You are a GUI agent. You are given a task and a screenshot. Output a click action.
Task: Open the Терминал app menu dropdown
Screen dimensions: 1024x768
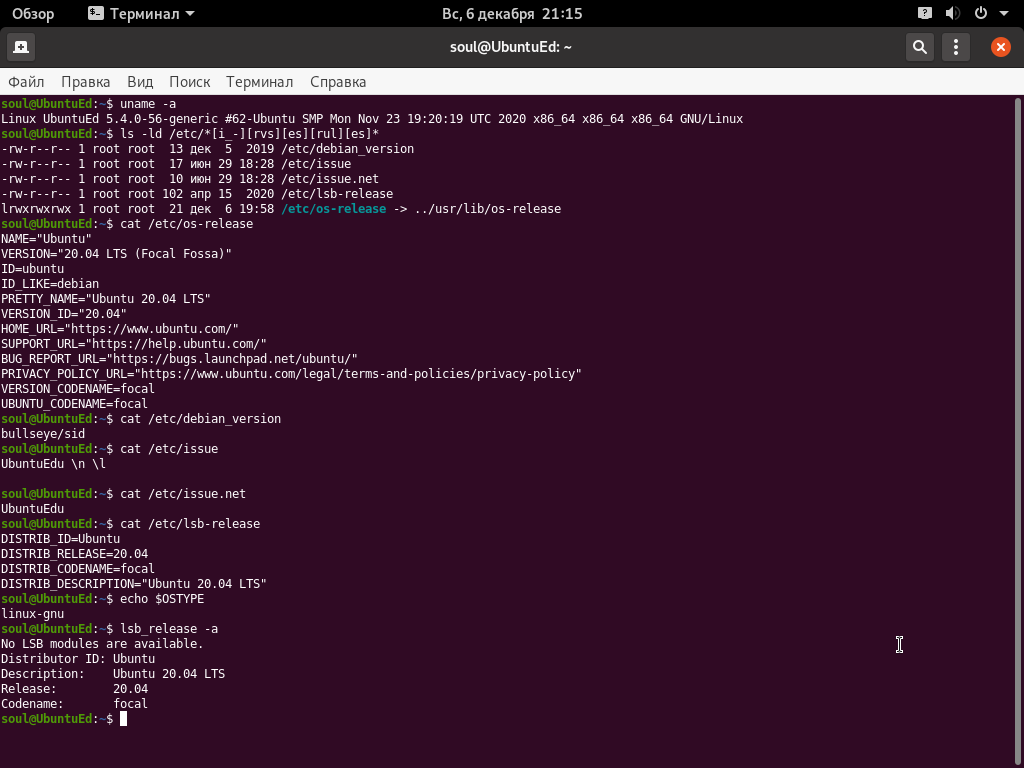click(141, 13)
